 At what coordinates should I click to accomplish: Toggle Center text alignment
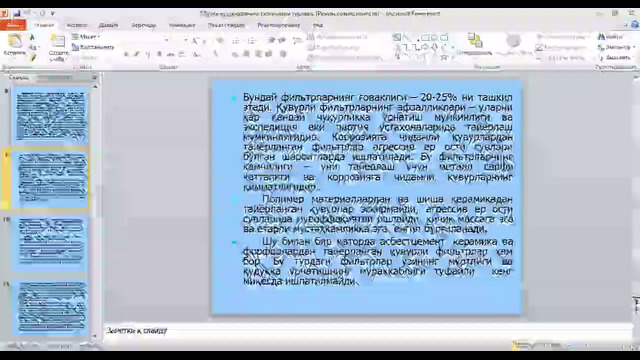point(247,53)
